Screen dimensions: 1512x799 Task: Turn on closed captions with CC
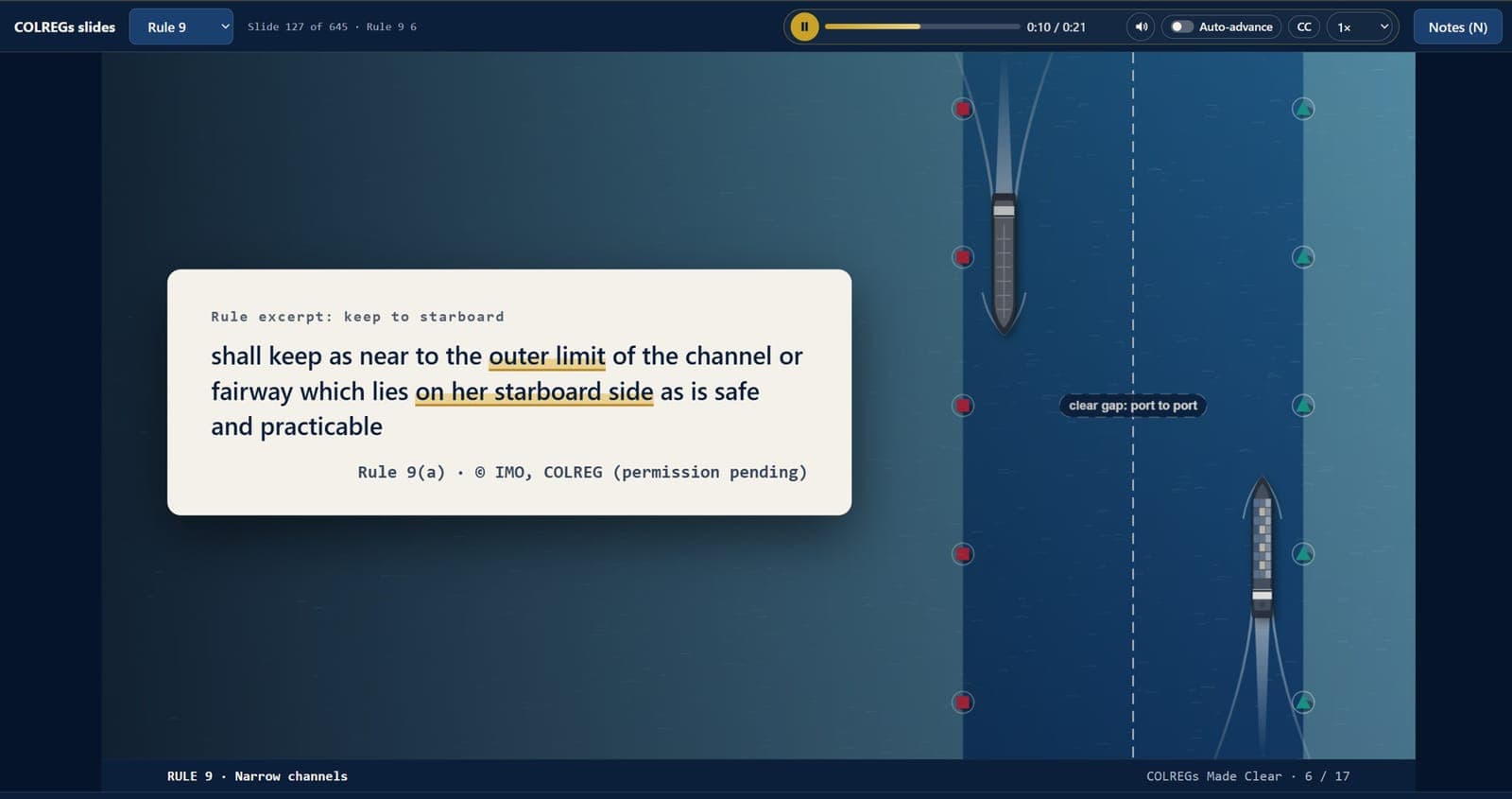click(1304, 26)
